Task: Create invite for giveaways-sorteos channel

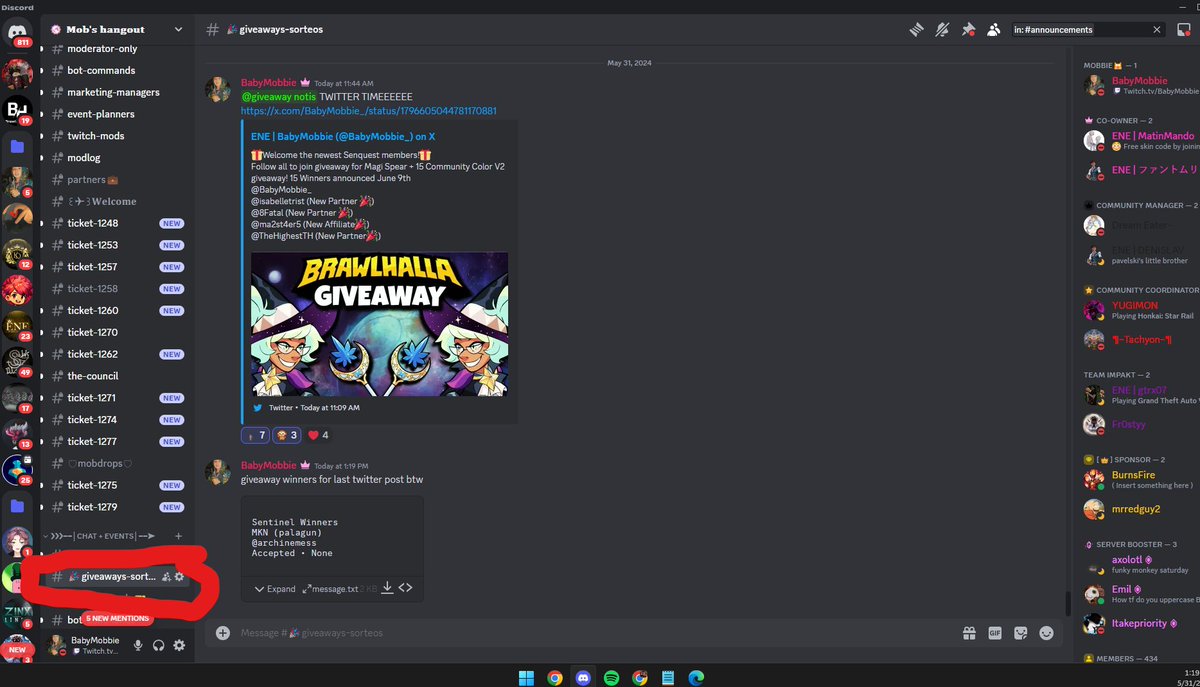Action: pos(166,577)
